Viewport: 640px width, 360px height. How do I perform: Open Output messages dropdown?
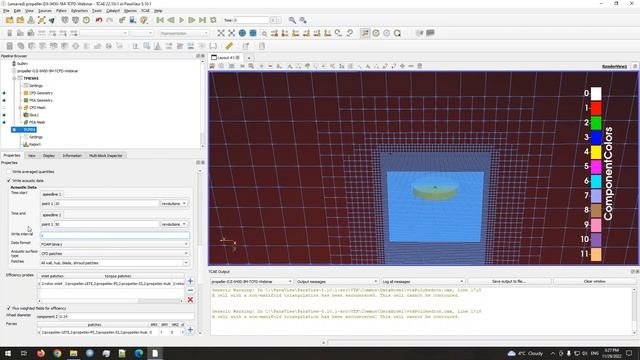(337, 282)
